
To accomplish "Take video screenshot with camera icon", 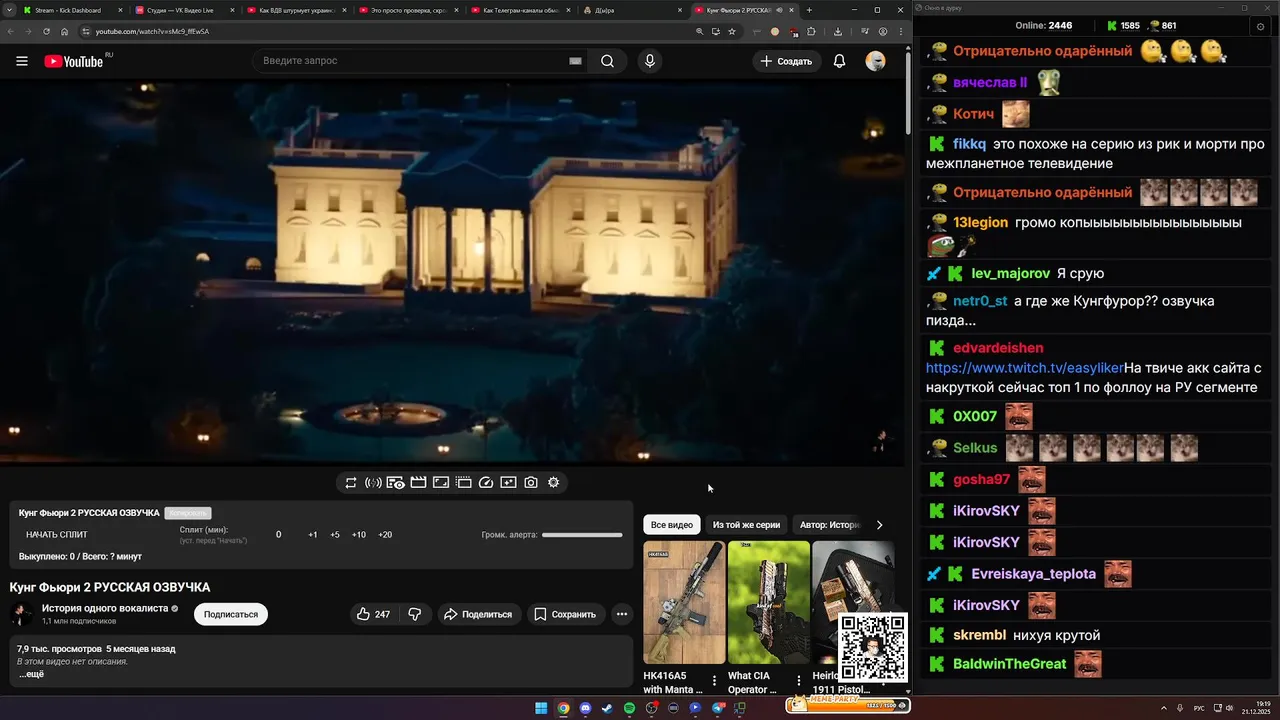I will (x=531, y=482).
